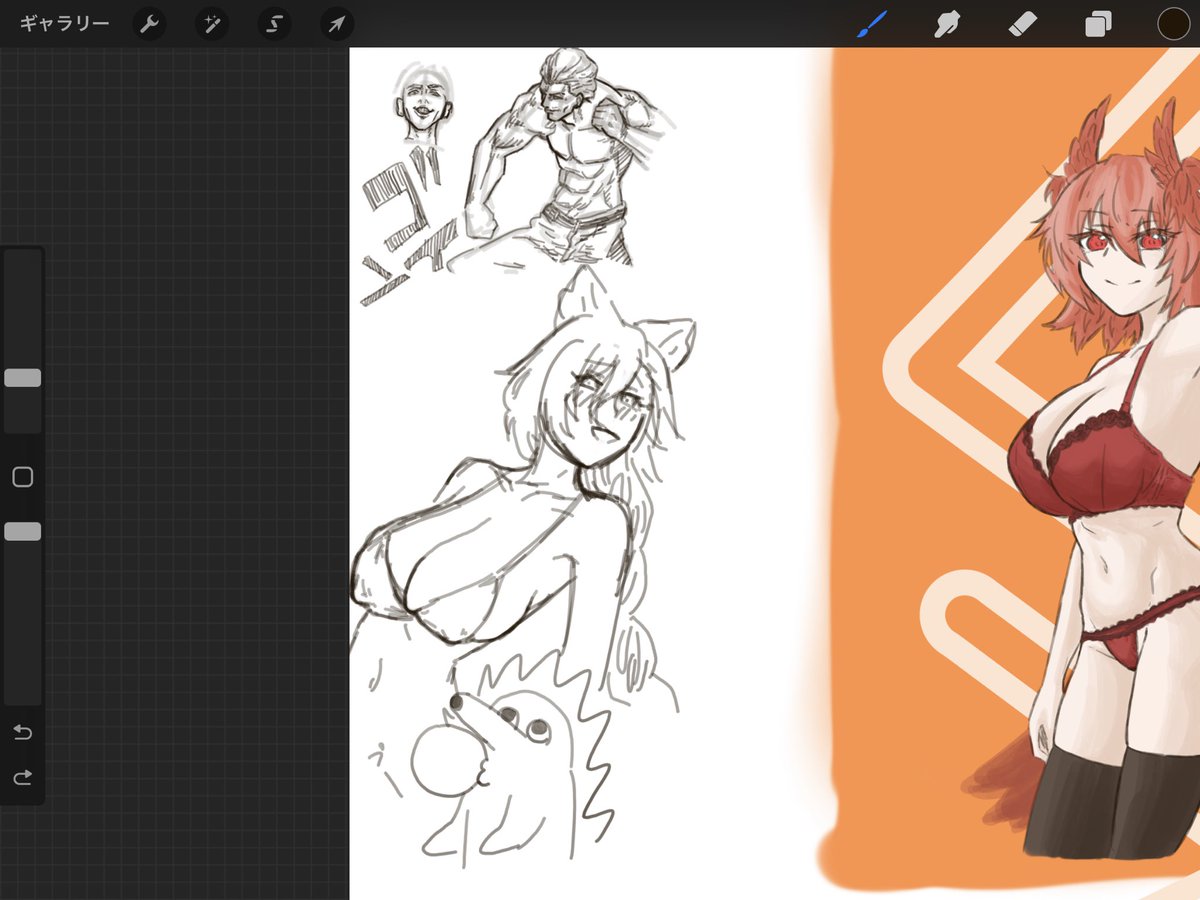Click the brush size slider handle
This screenshot has height=900, width=1200.
click(x=22, y=378)
